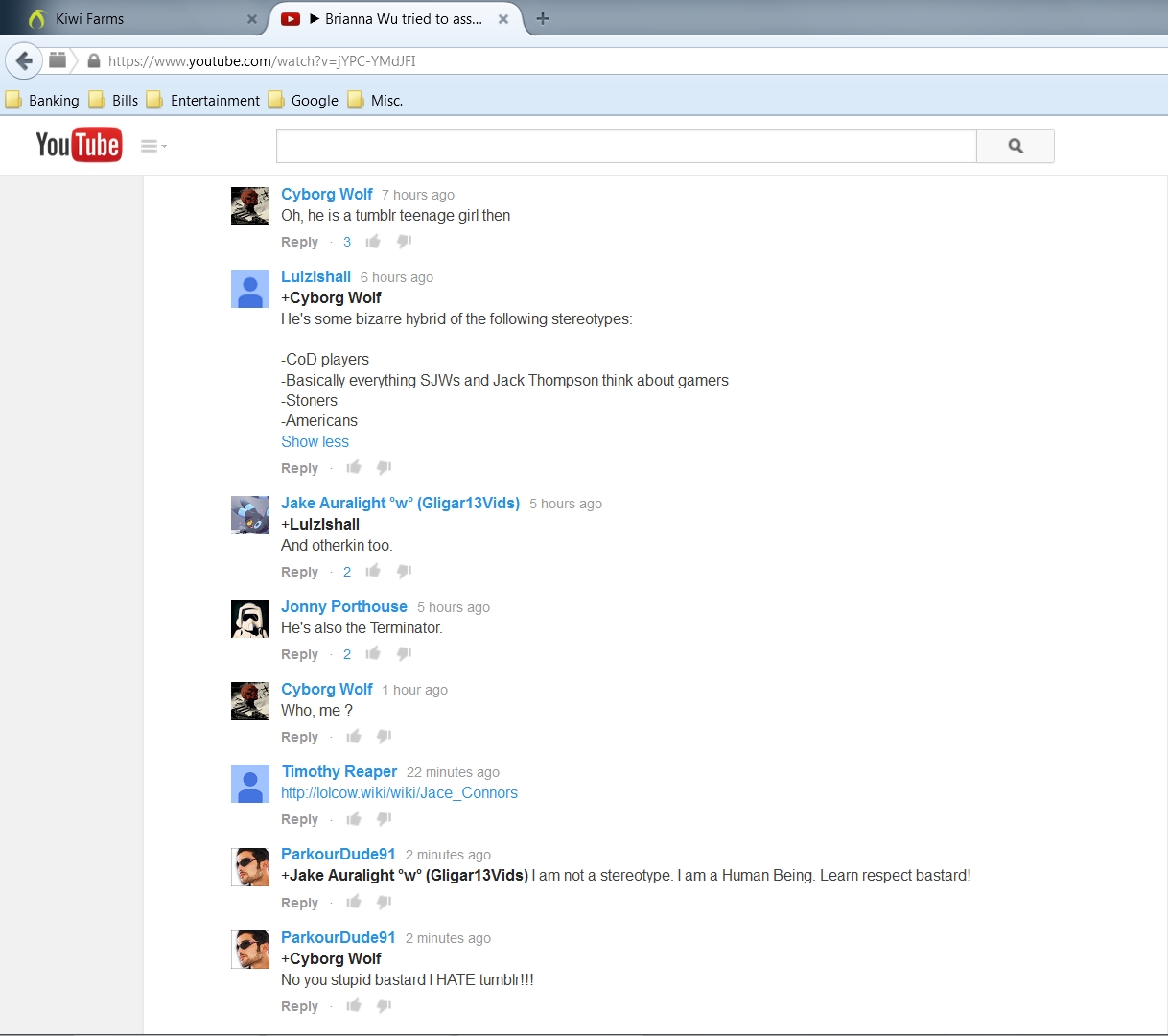The width and height of the screenshot is (1168, 1036).
Task: Go back with the browser back arrow
Action: pos(24,60)
